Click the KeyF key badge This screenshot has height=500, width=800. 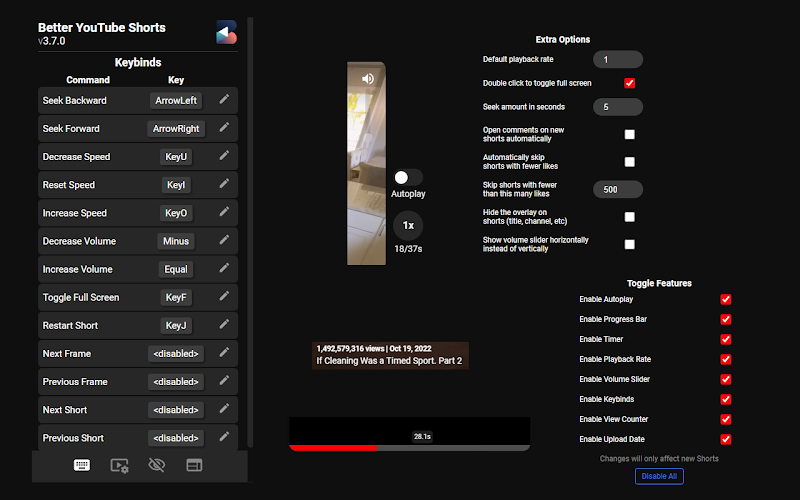coord(176,297)
